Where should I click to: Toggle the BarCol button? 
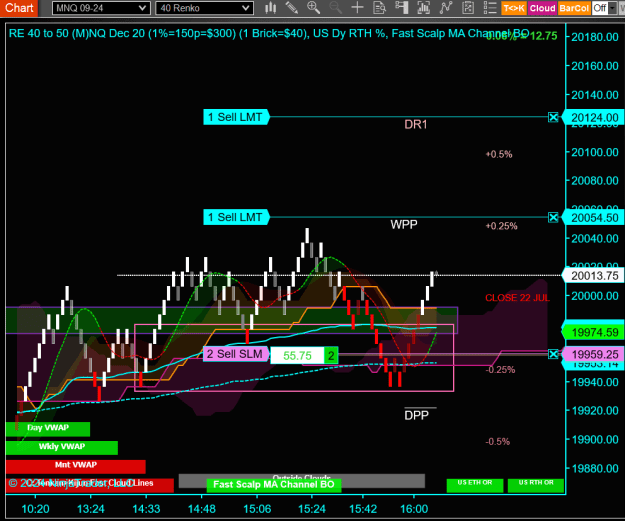pyautogui.click(x=574, y=8)
